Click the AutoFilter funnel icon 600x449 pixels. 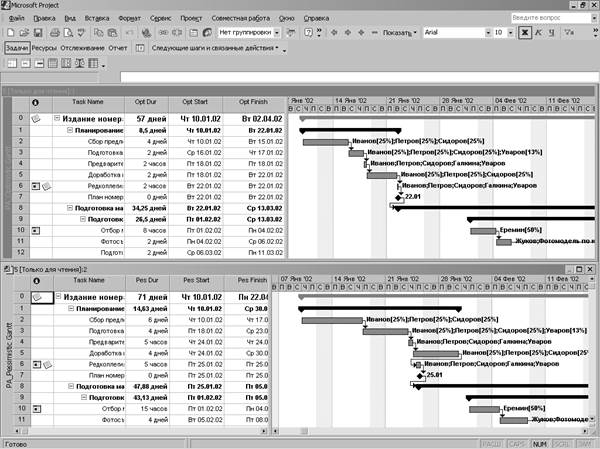569,33
